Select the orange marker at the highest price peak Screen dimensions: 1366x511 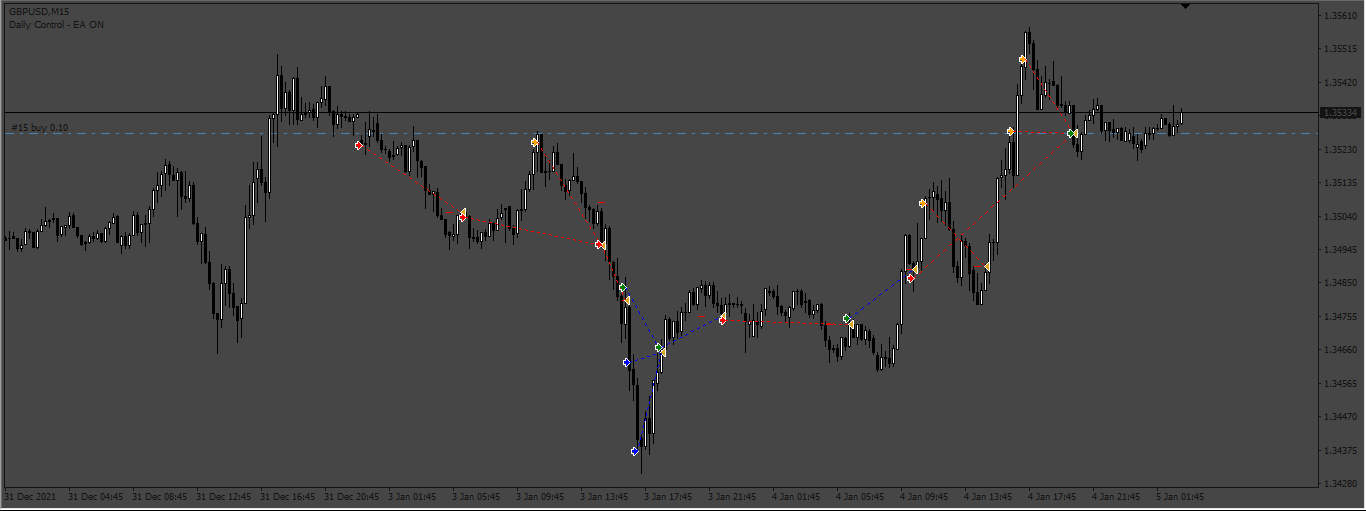click(1022, 60)
